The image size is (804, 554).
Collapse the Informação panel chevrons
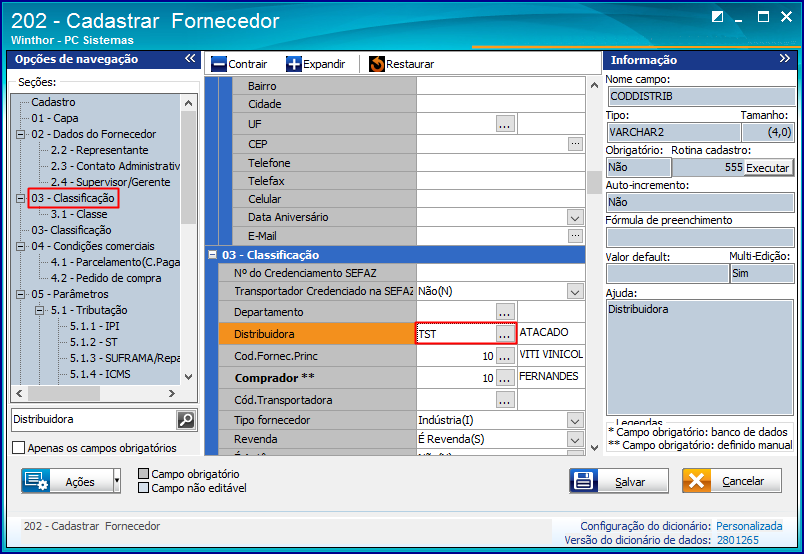(785, 58)
